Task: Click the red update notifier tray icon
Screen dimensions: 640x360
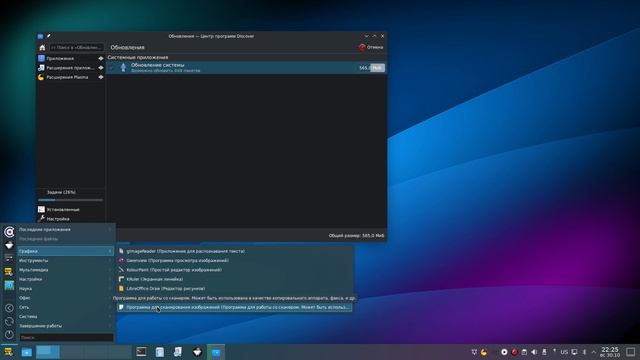Action: 514,352
